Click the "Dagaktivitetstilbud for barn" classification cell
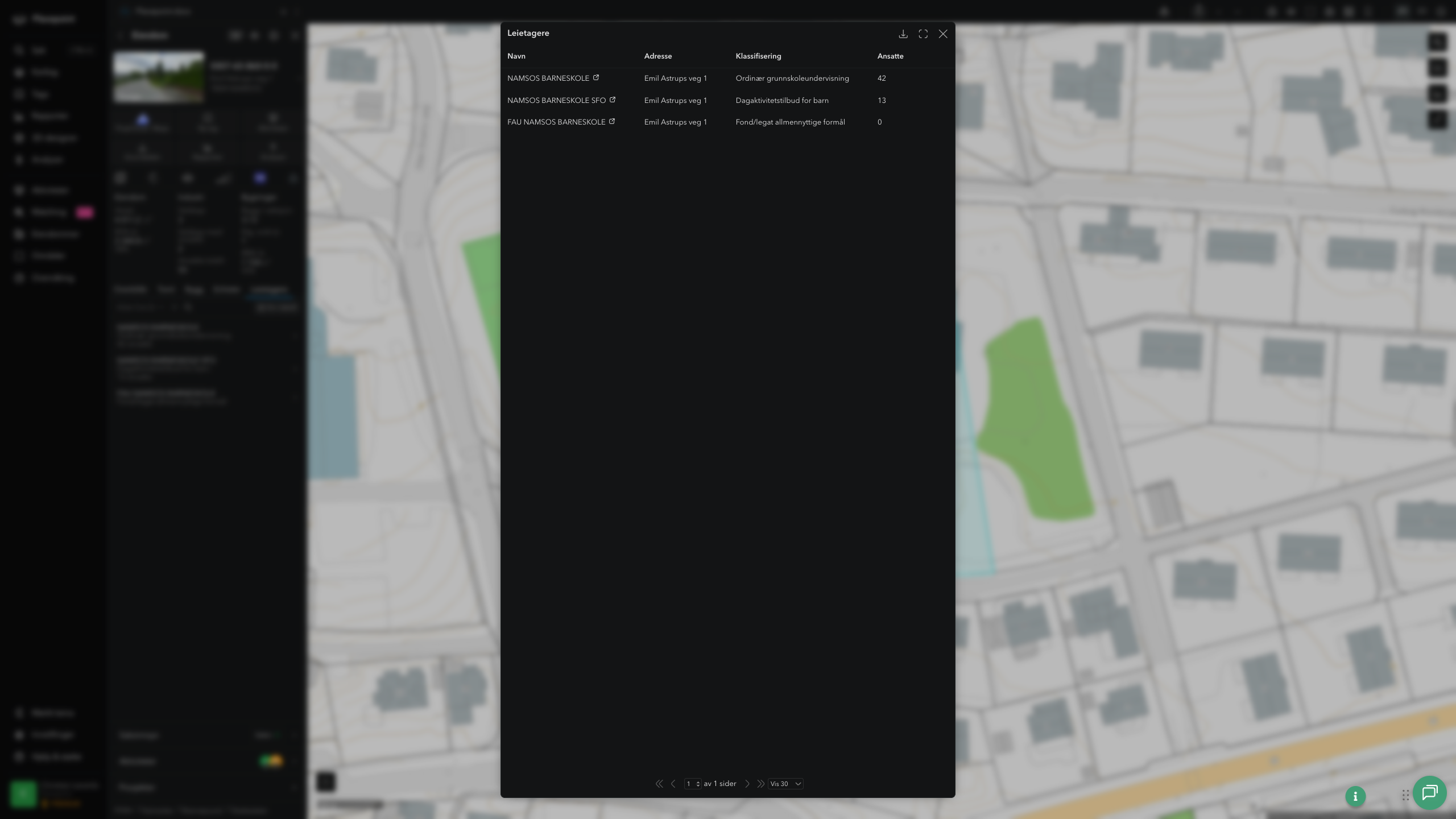 [782, 100]
